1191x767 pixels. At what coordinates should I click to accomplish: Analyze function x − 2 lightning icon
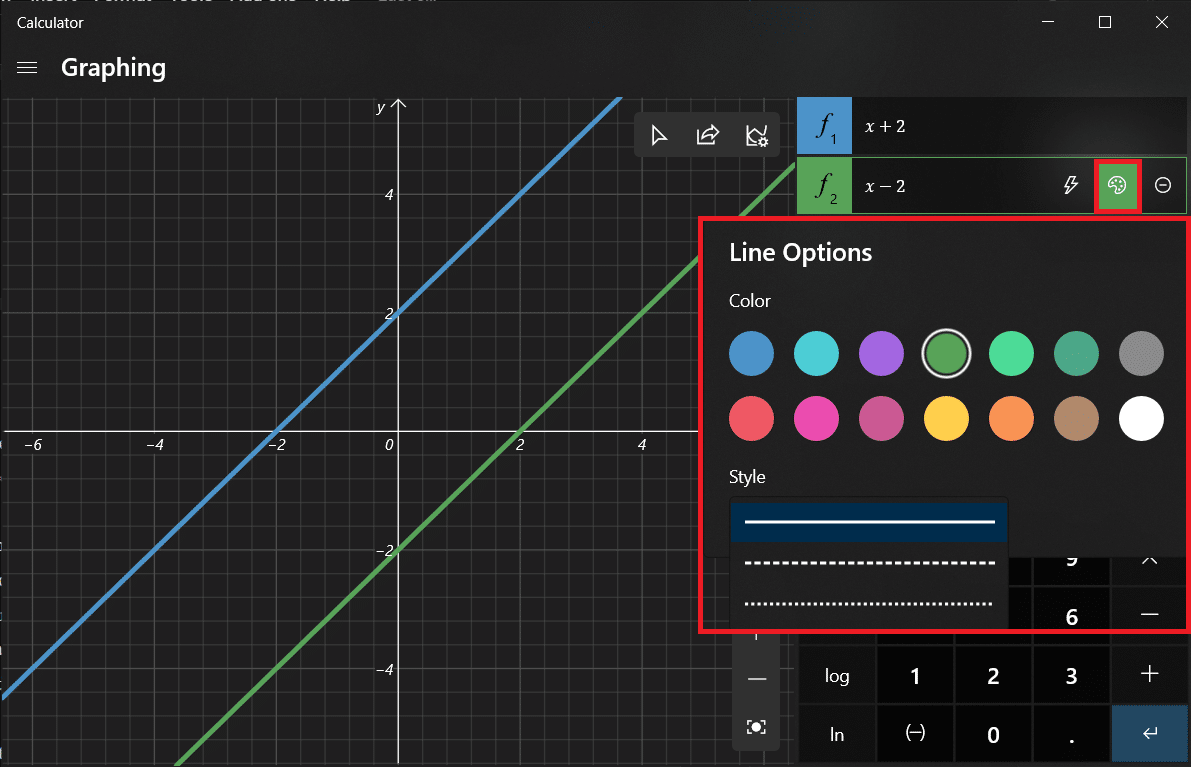point(1070,185)
